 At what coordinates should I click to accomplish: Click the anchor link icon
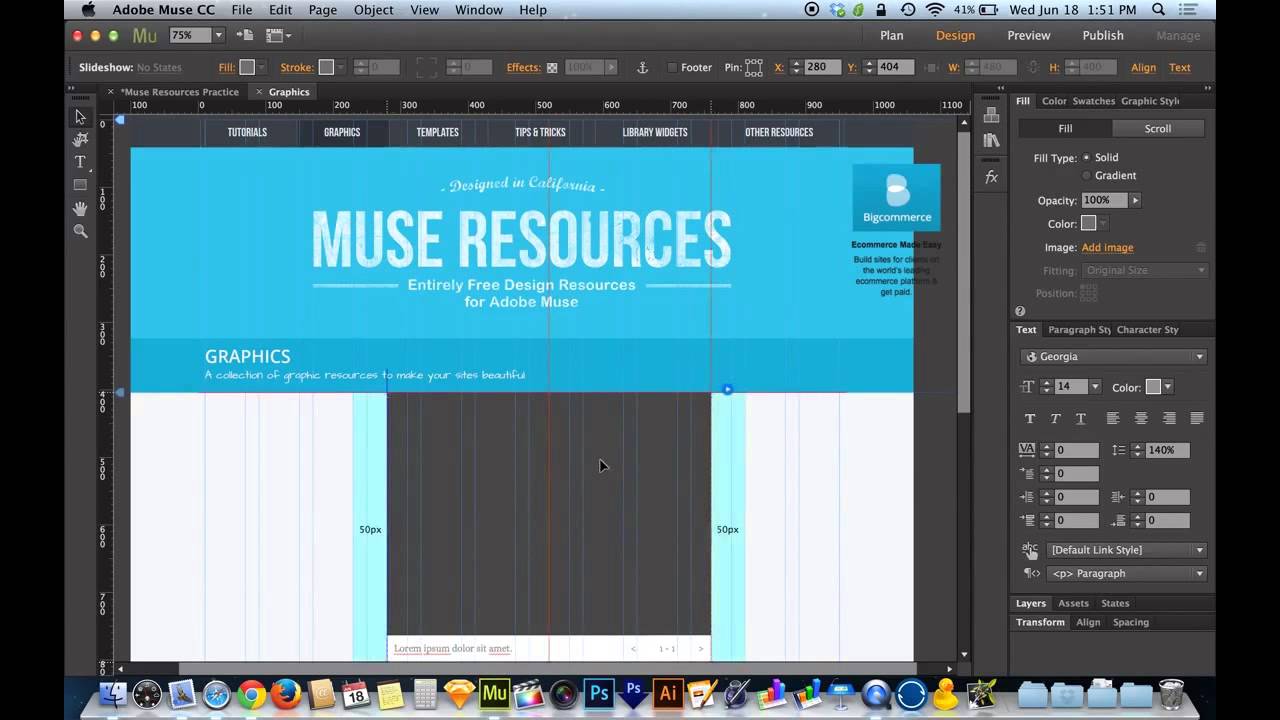(643, 67)
